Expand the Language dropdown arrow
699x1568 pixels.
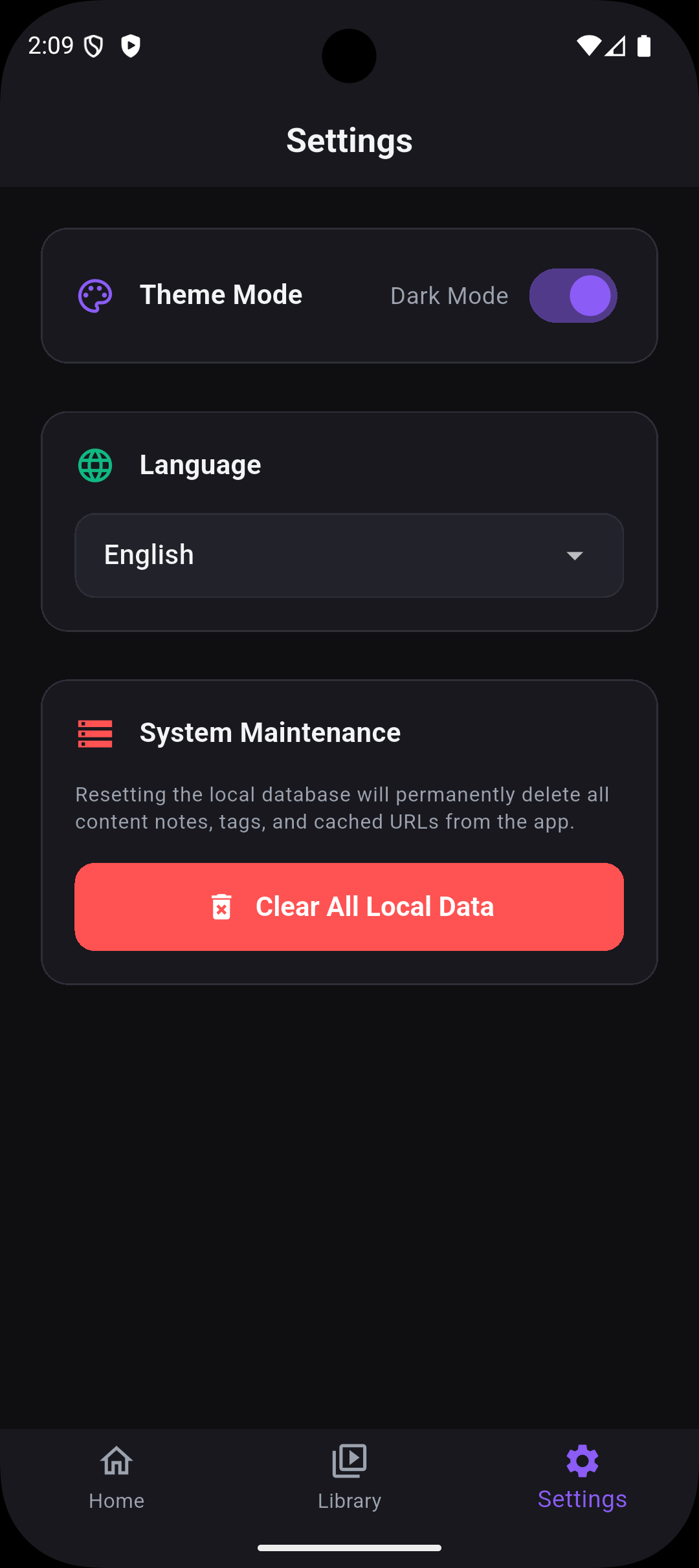click(x=575, y=556)
